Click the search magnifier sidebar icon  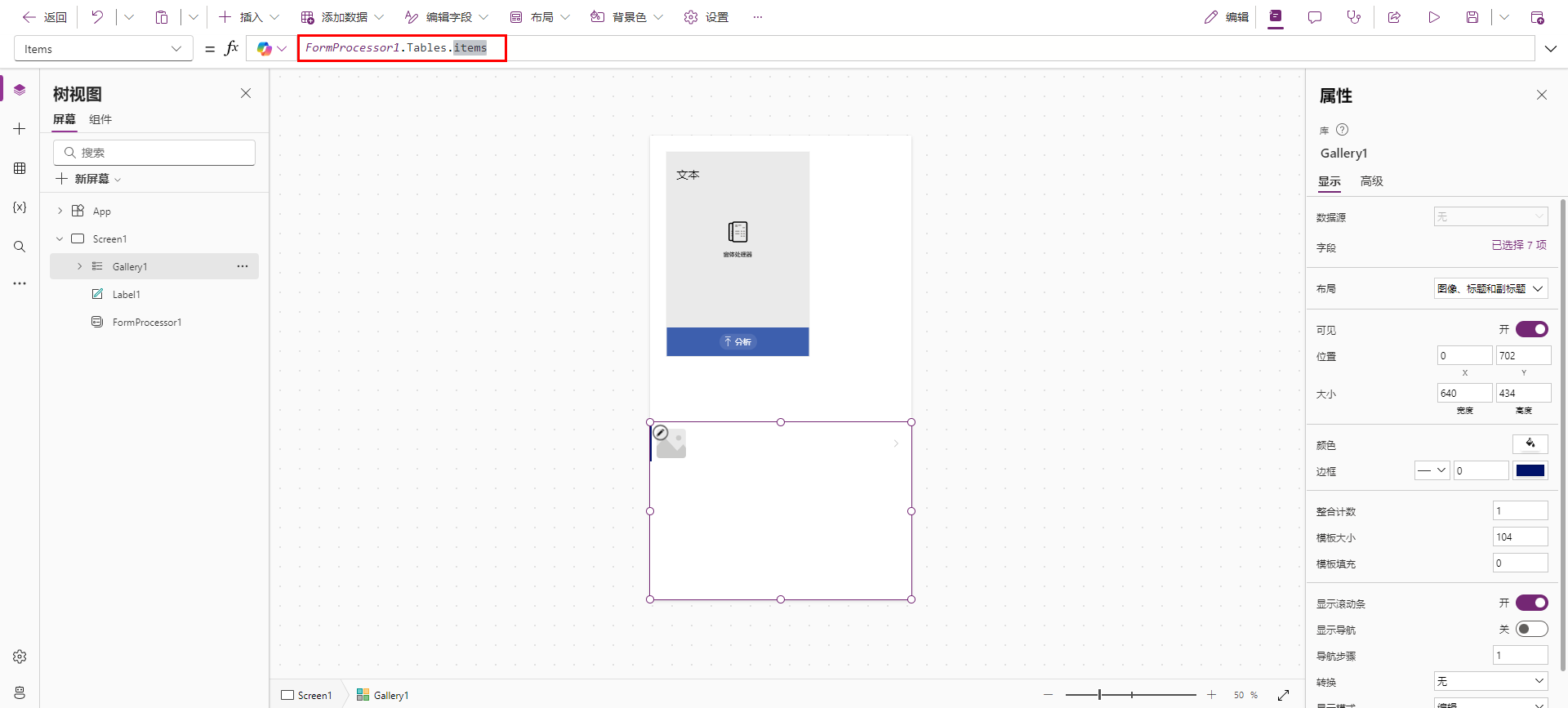pyautogui.click(x=20, y=247)
